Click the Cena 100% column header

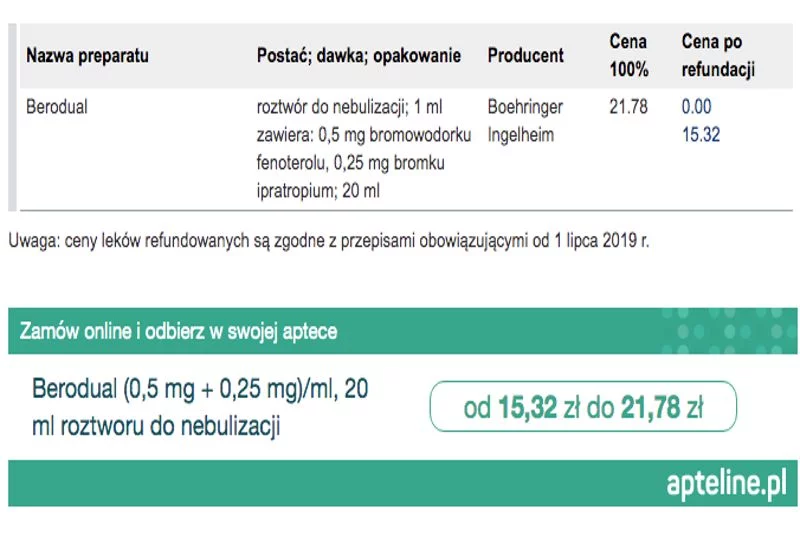pos(629,56)
